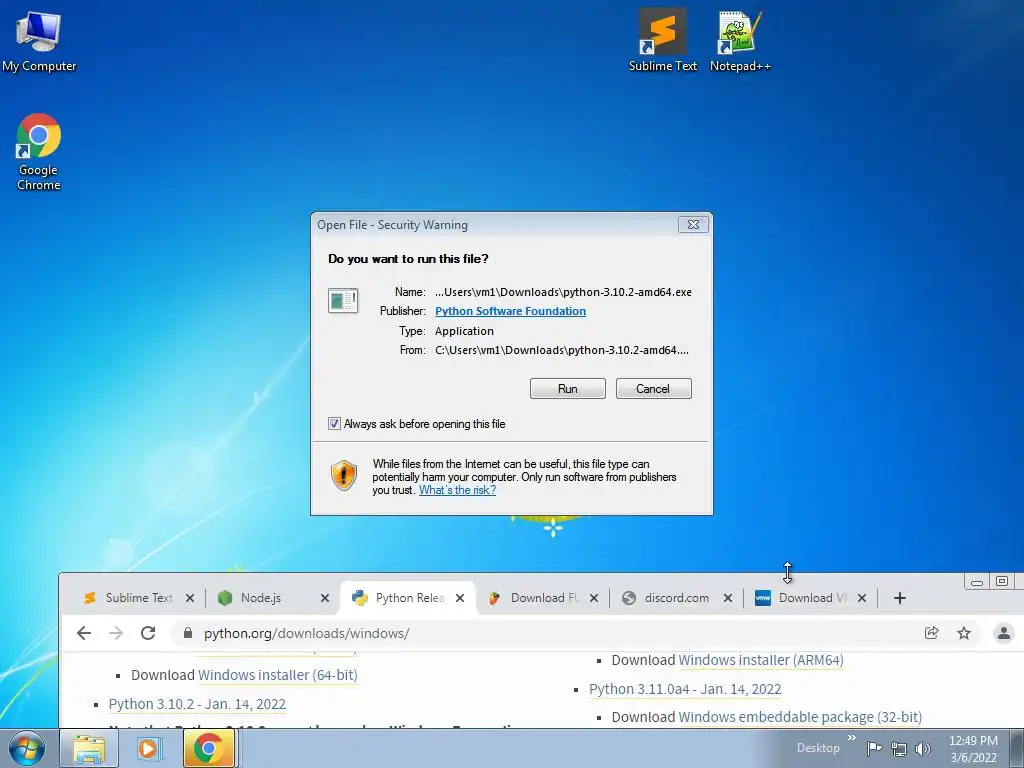Close the Sublime Text tab

click(x=189, y=598)
